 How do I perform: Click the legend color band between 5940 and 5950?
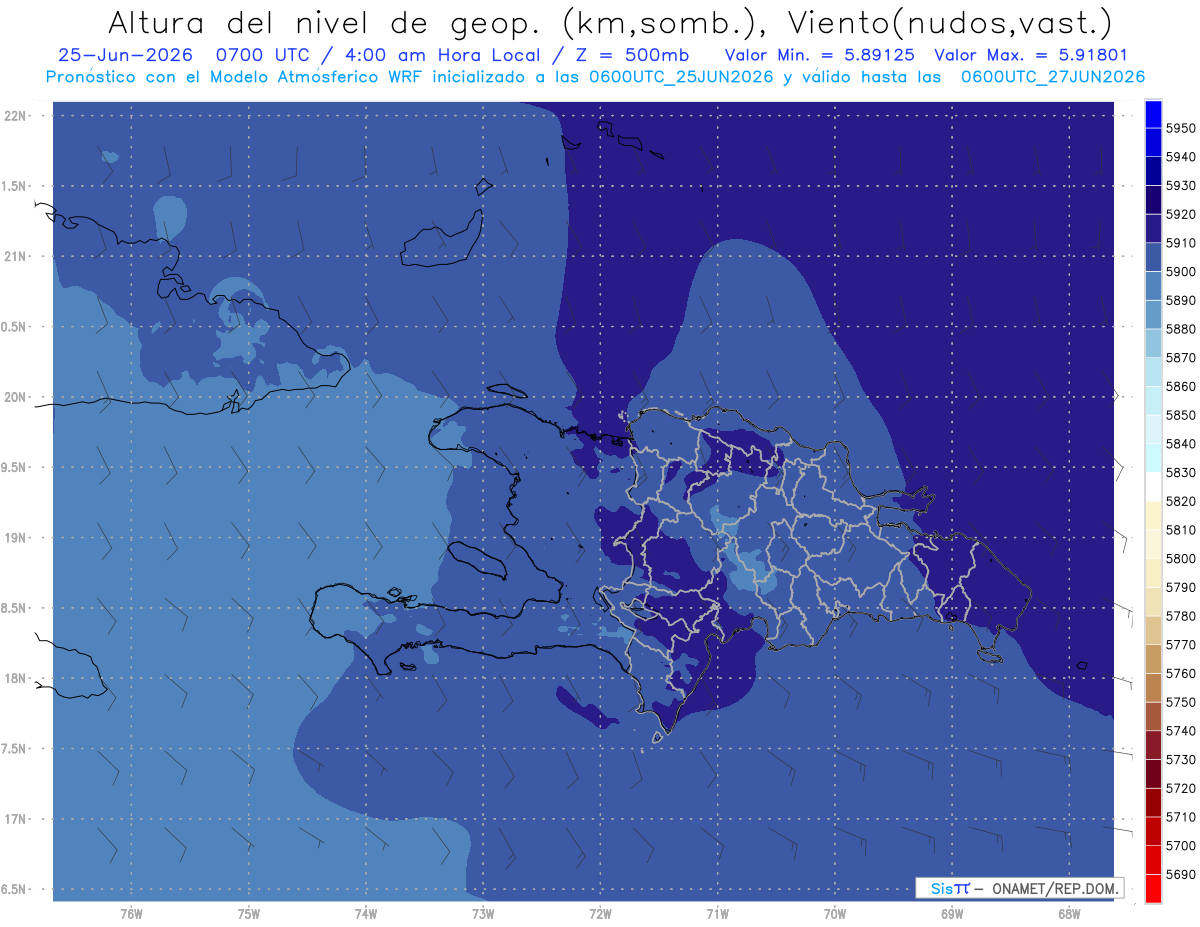tap(1152, 143)
